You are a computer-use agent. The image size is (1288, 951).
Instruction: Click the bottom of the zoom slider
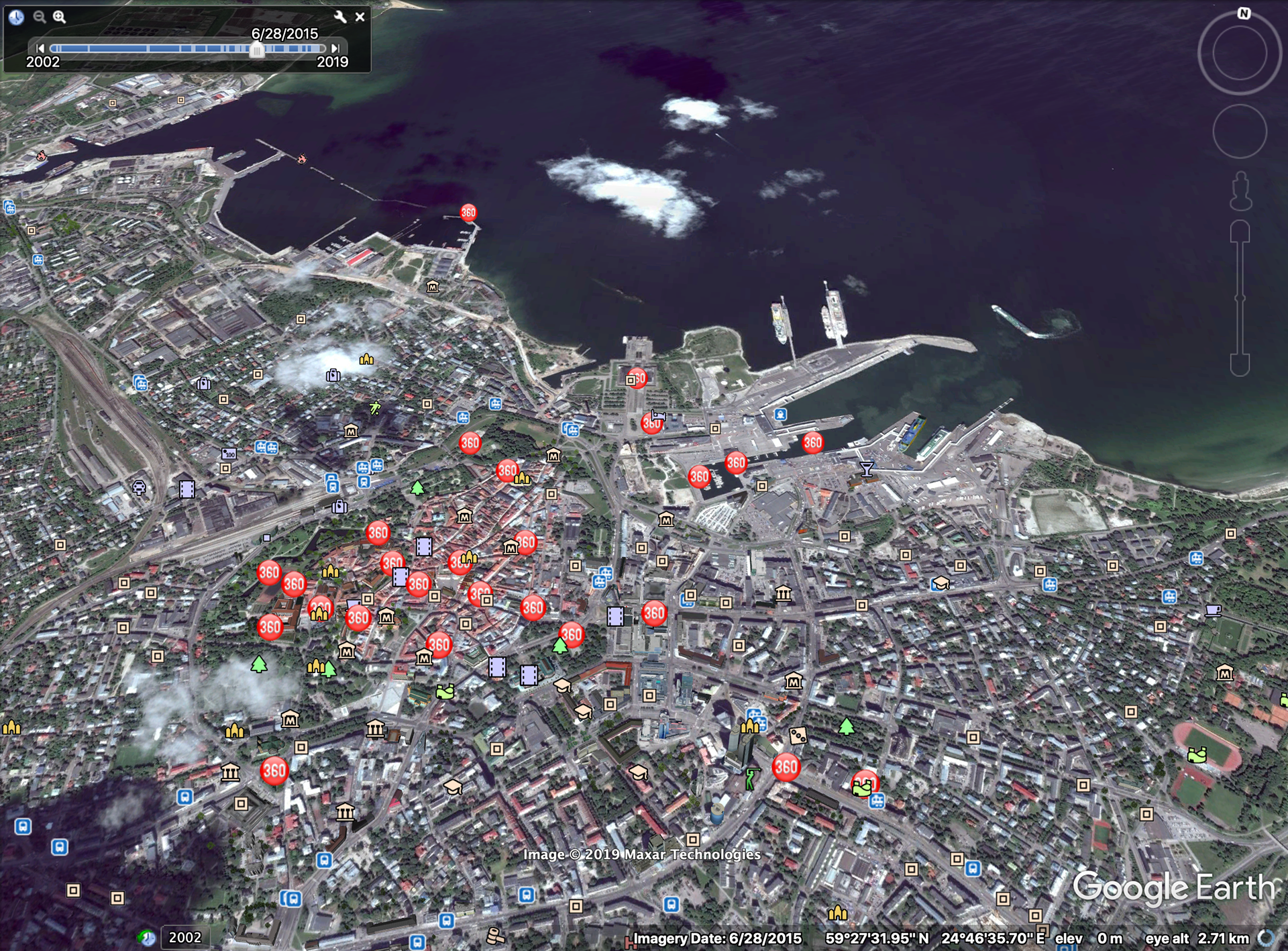click(1240, 366)
